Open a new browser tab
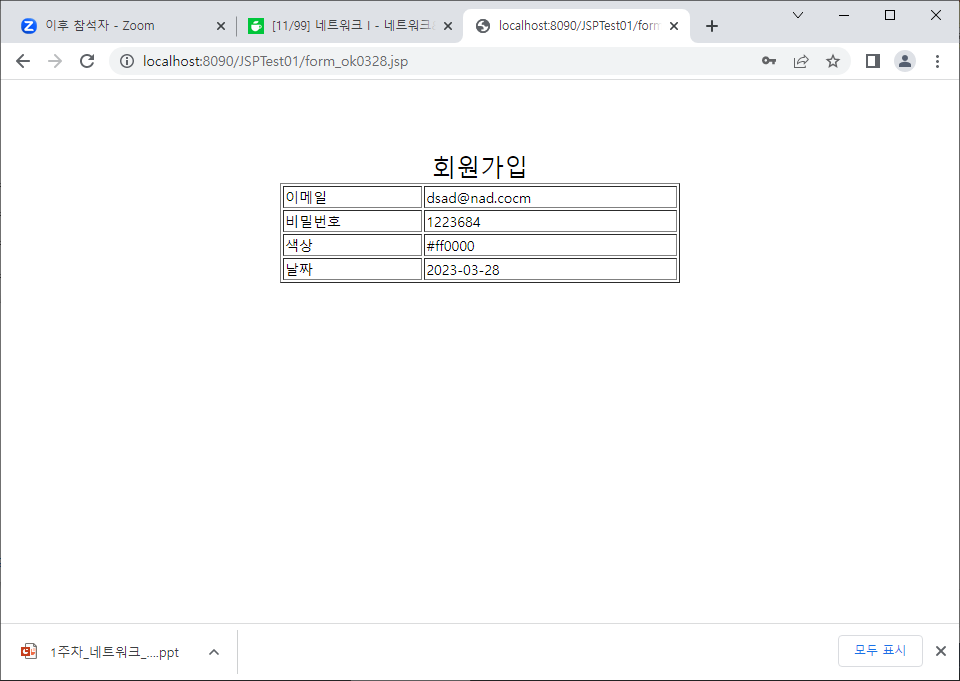The image size is (960, 681). (711, 26)
